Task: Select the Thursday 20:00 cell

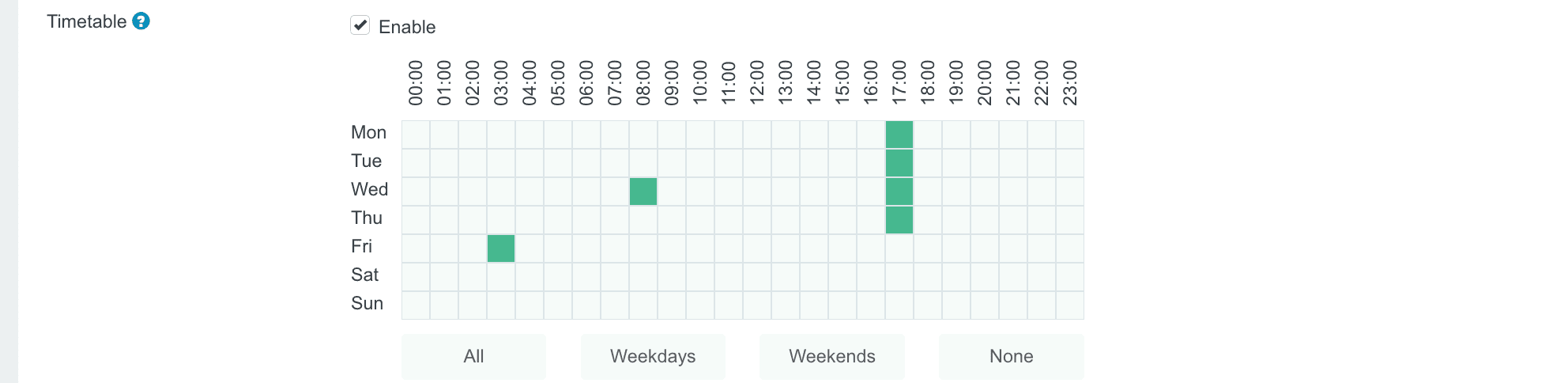Action: click(985, 220)
